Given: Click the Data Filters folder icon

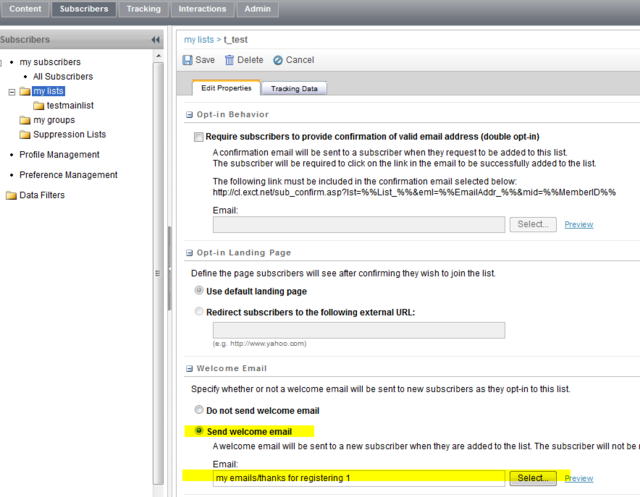Looking at the screenshot, I should tap(11, 195).
